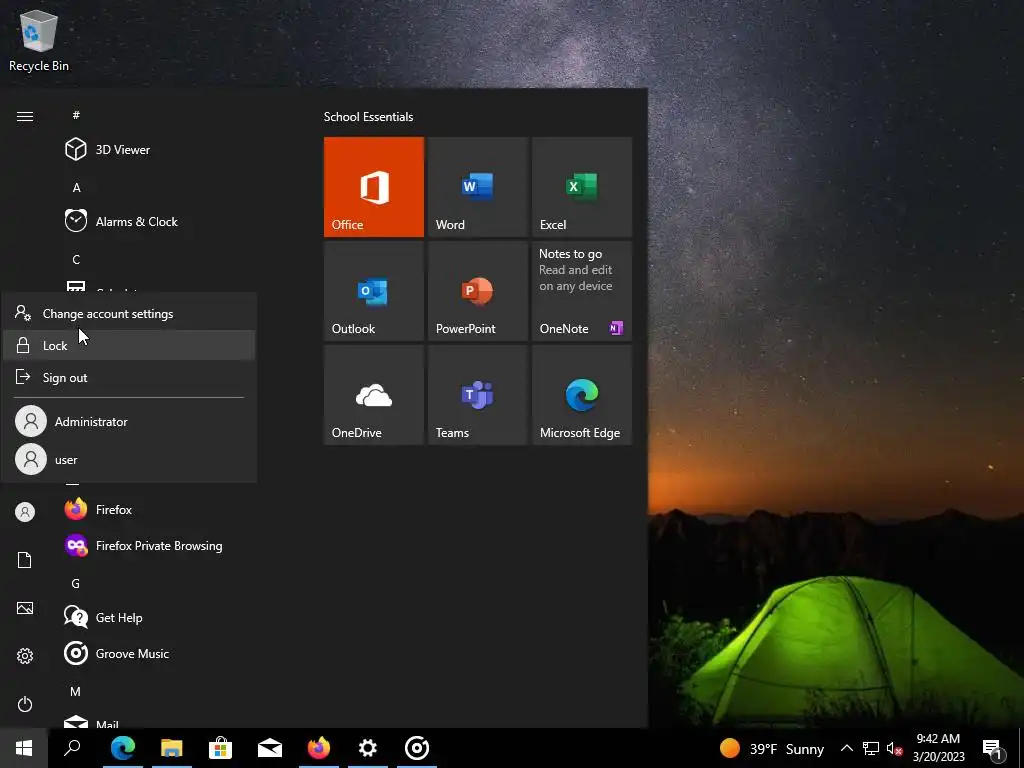
Task: Click the M letter group header
Action: click(x=76, y=691)
